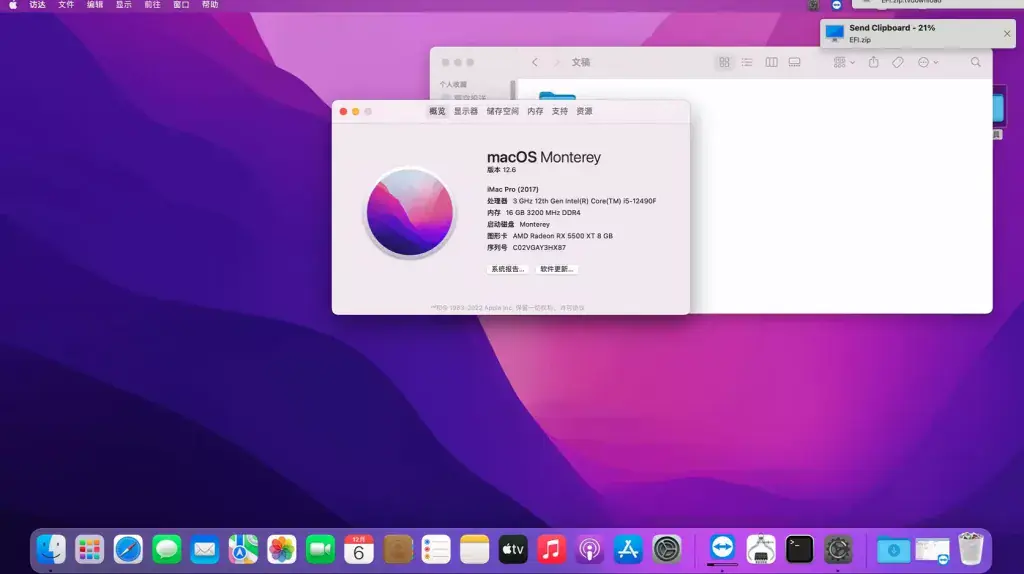Launch FaceTime from the Dock
Image resolution: width=1024 pixels, height=574 pixels.
coord(320,549)
